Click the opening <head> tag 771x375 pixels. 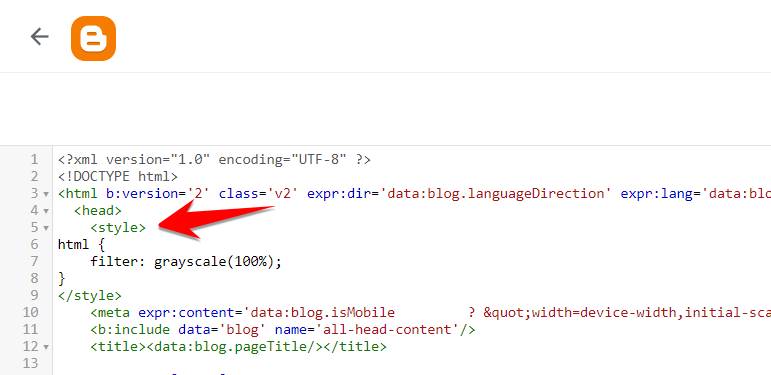tap(98, 211)
